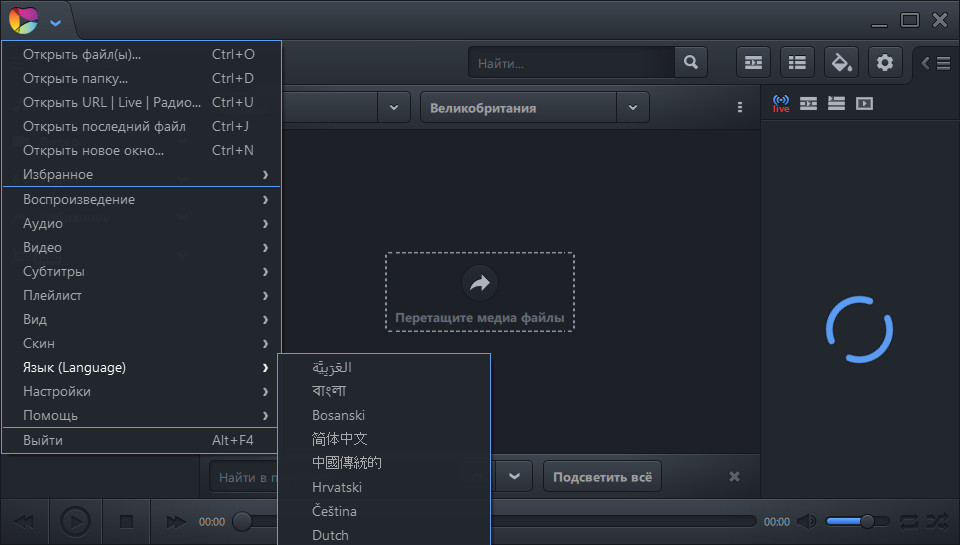The height and width of the screenshot is (545, 960).
Task: Open the Вид submenu
Action: (141, 319)
